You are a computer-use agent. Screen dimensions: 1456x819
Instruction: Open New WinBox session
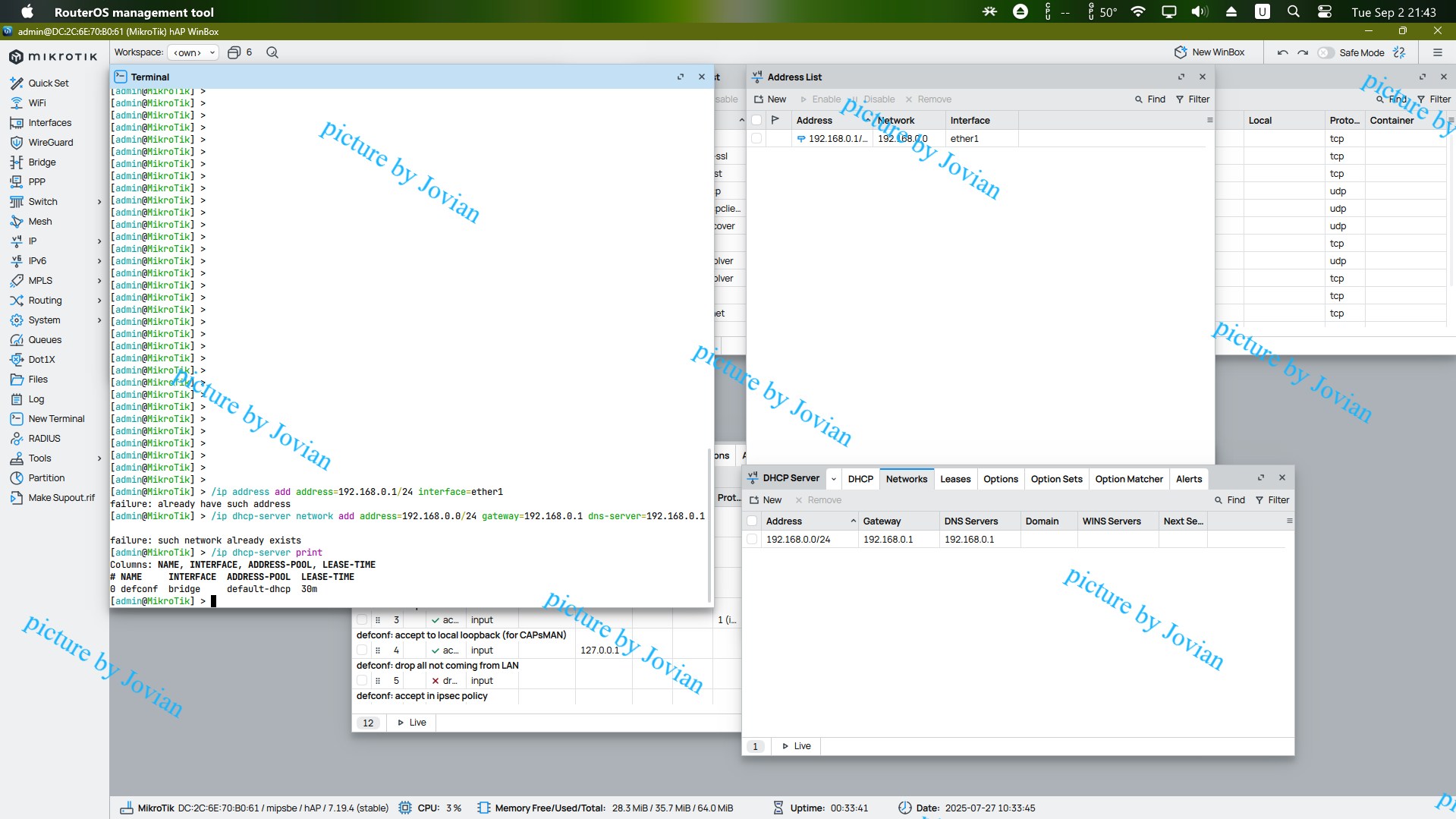[1209, 52]
